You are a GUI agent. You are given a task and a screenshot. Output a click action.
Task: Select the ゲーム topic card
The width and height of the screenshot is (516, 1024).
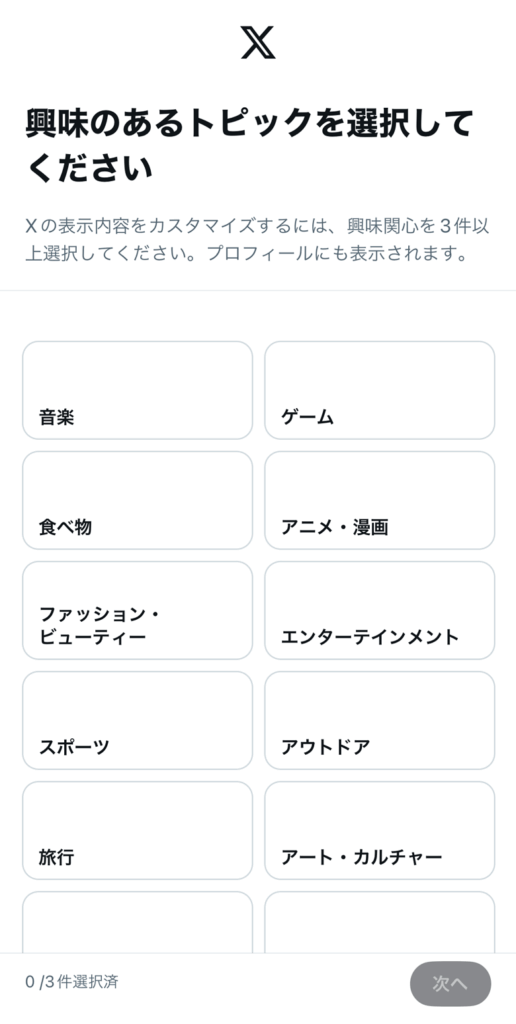tap(379, 390)
